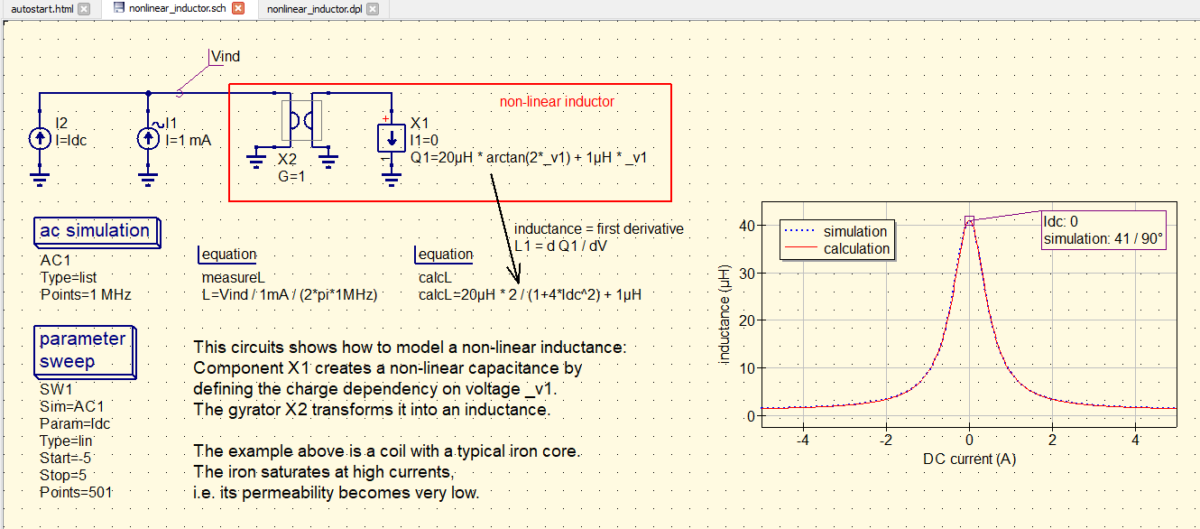Screen dimensions: 1200x529
Task: Select the I1 AC current source symbol
Action: coord(148,138)
